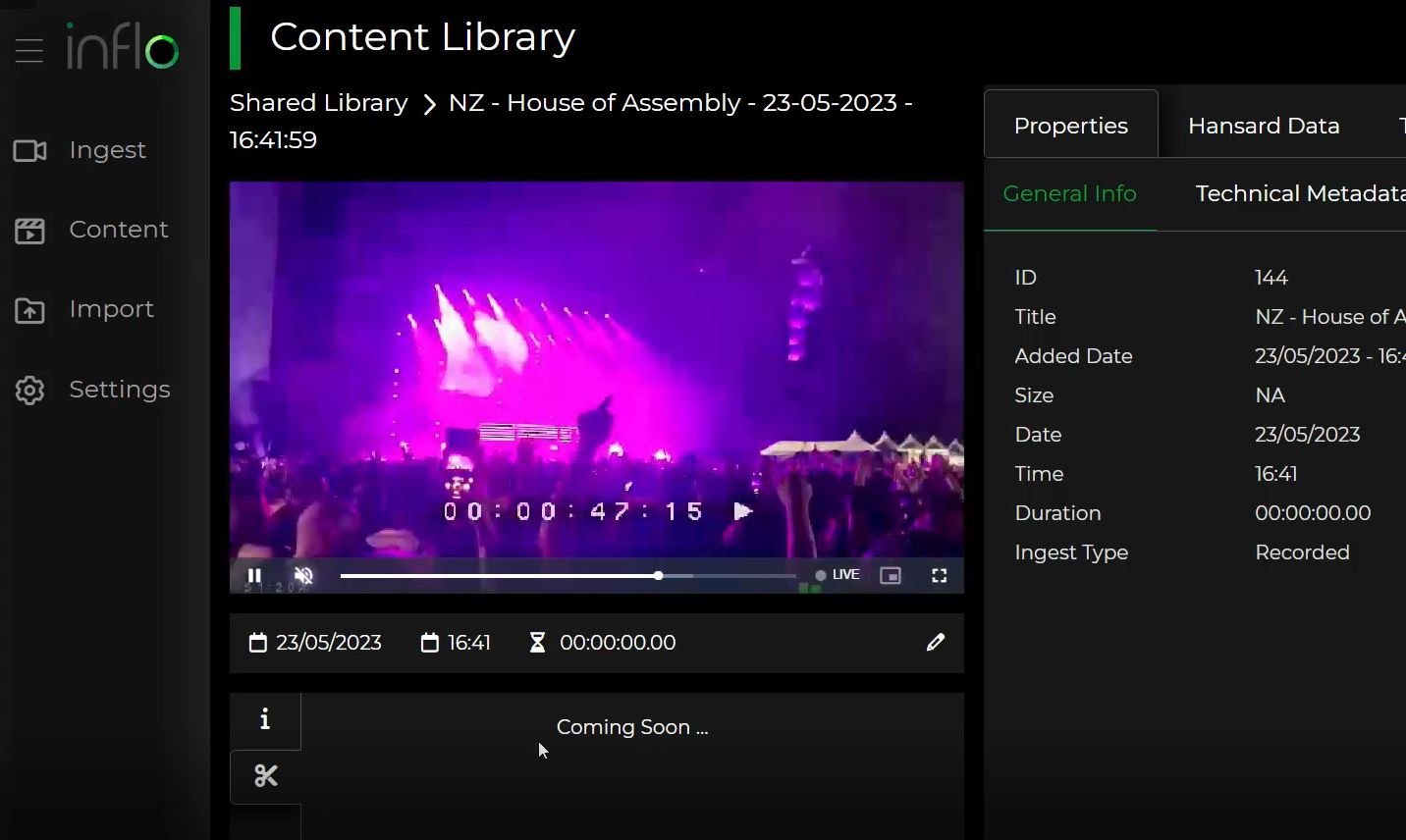Image resolution: width=1406 pixels, height=840 pixels.
Task: Select the info tab below the video
Action: tap(265, 719)
